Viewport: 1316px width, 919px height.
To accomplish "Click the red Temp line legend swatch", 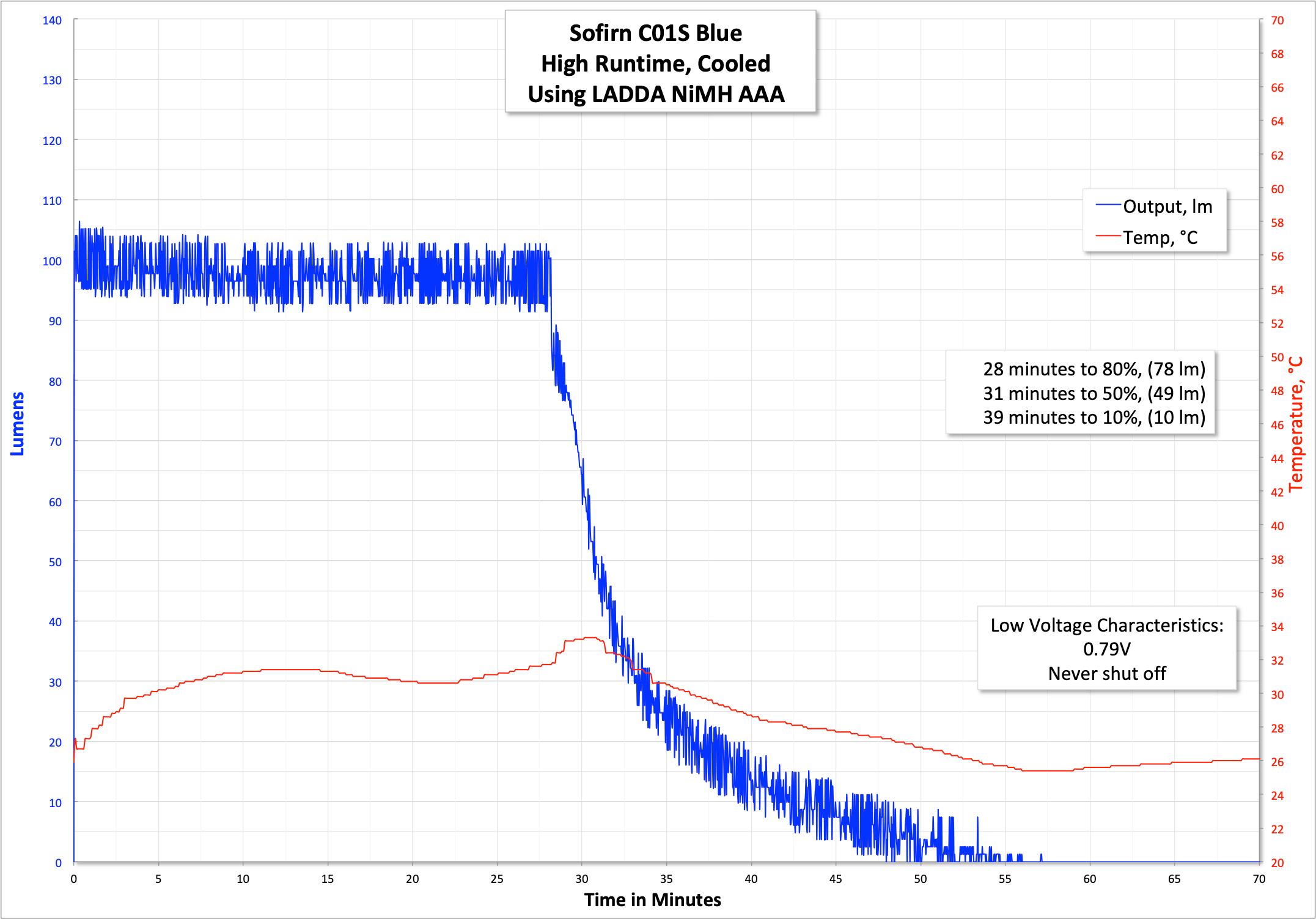I will coord(1108,236).
